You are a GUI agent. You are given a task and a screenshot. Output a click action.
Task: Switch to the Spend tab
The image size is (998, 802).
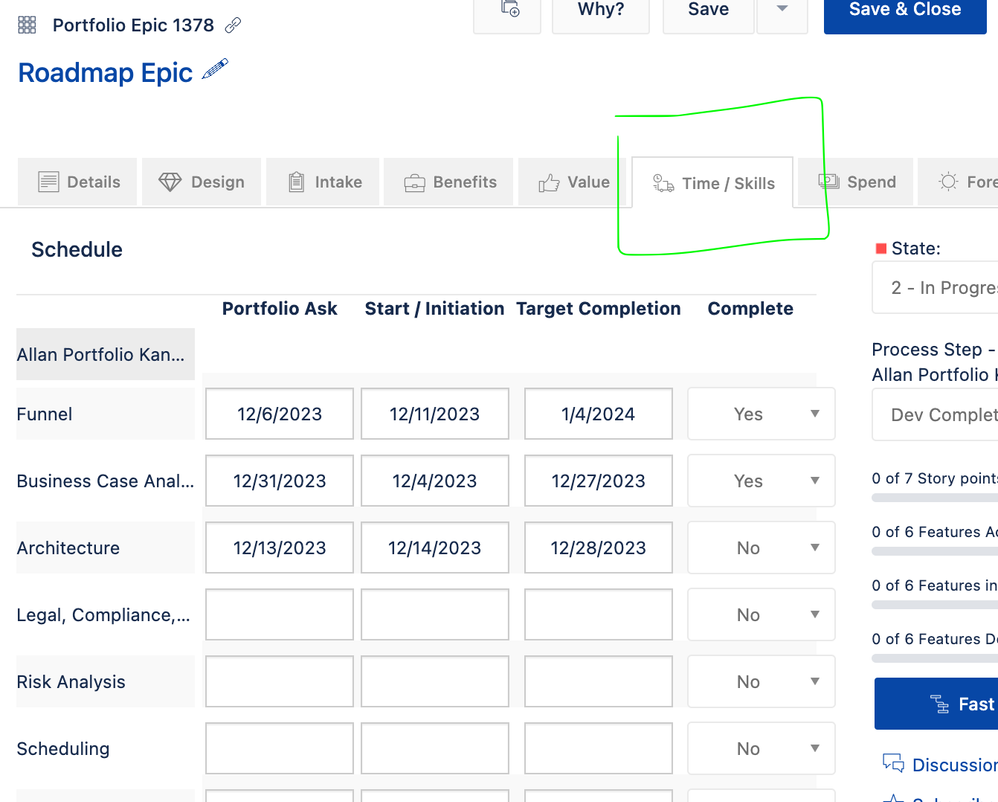point(856,182)
